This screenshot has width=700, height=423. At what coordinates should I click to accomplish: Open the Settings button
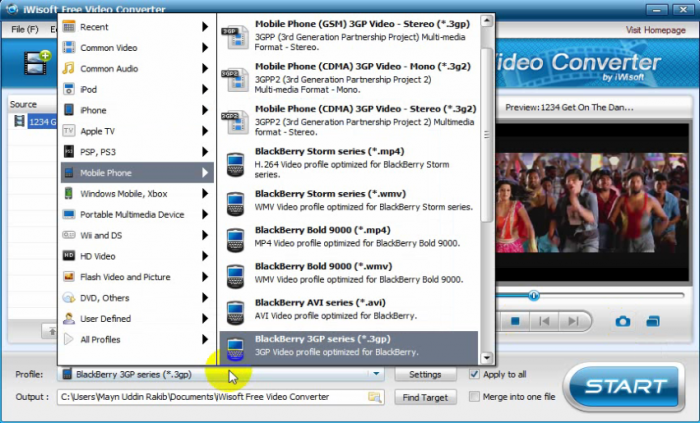tap(425, 374)
